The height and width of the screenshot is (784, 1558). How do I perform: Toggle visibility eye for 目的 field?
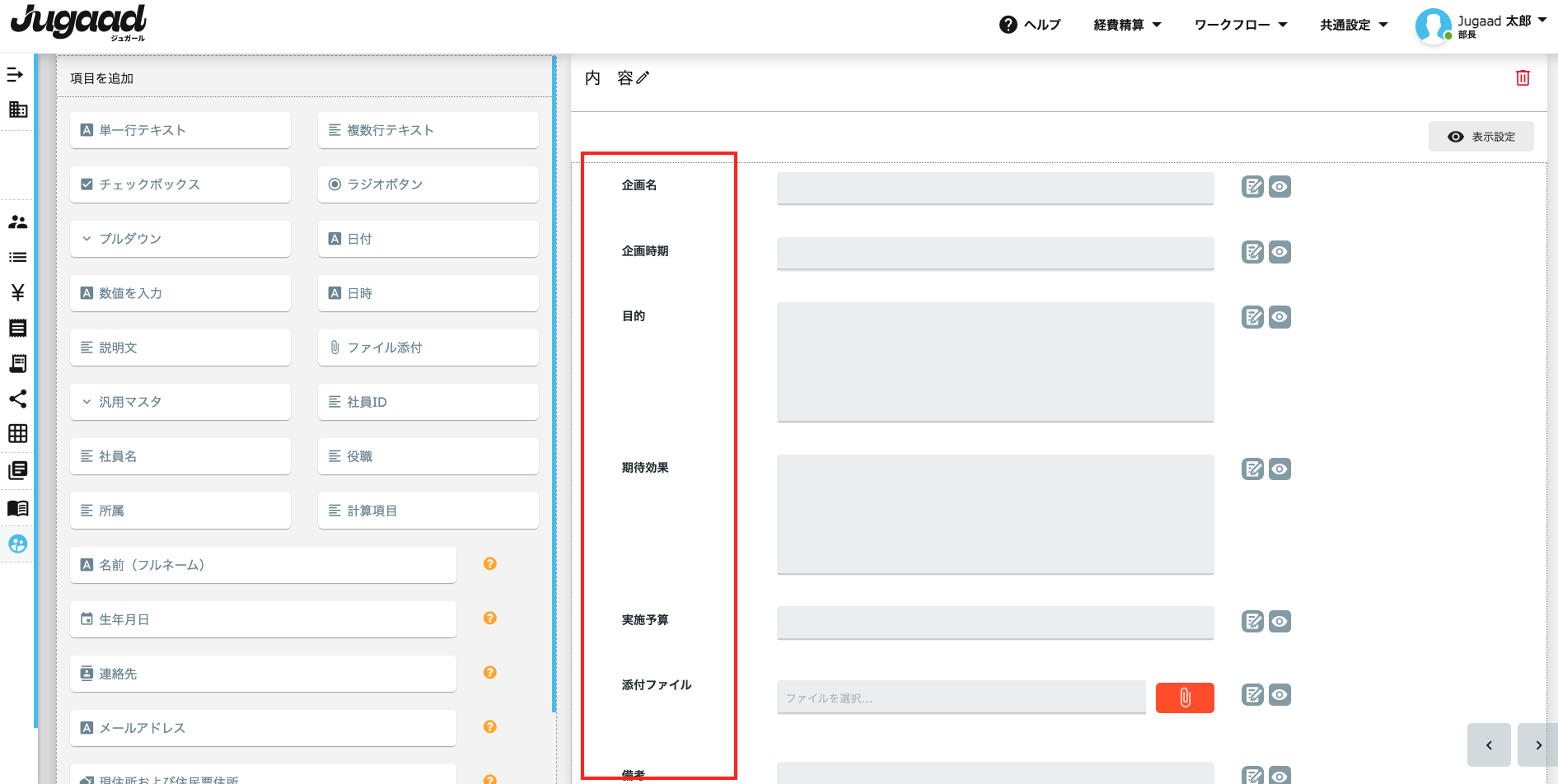pos(1280,317)
